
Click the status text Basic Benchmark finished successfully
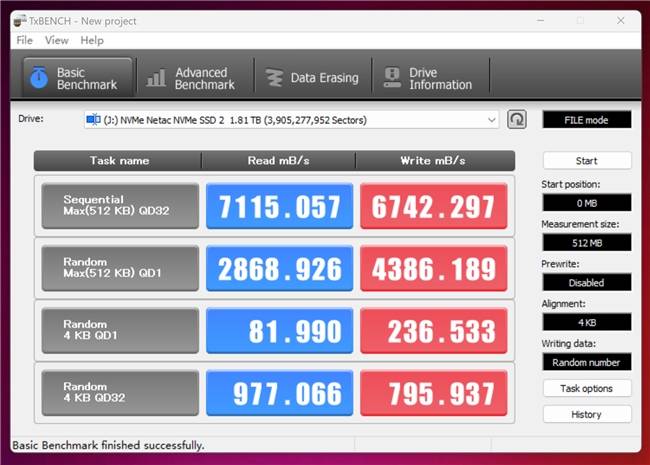pyautogui.click(x=108, y=446)
